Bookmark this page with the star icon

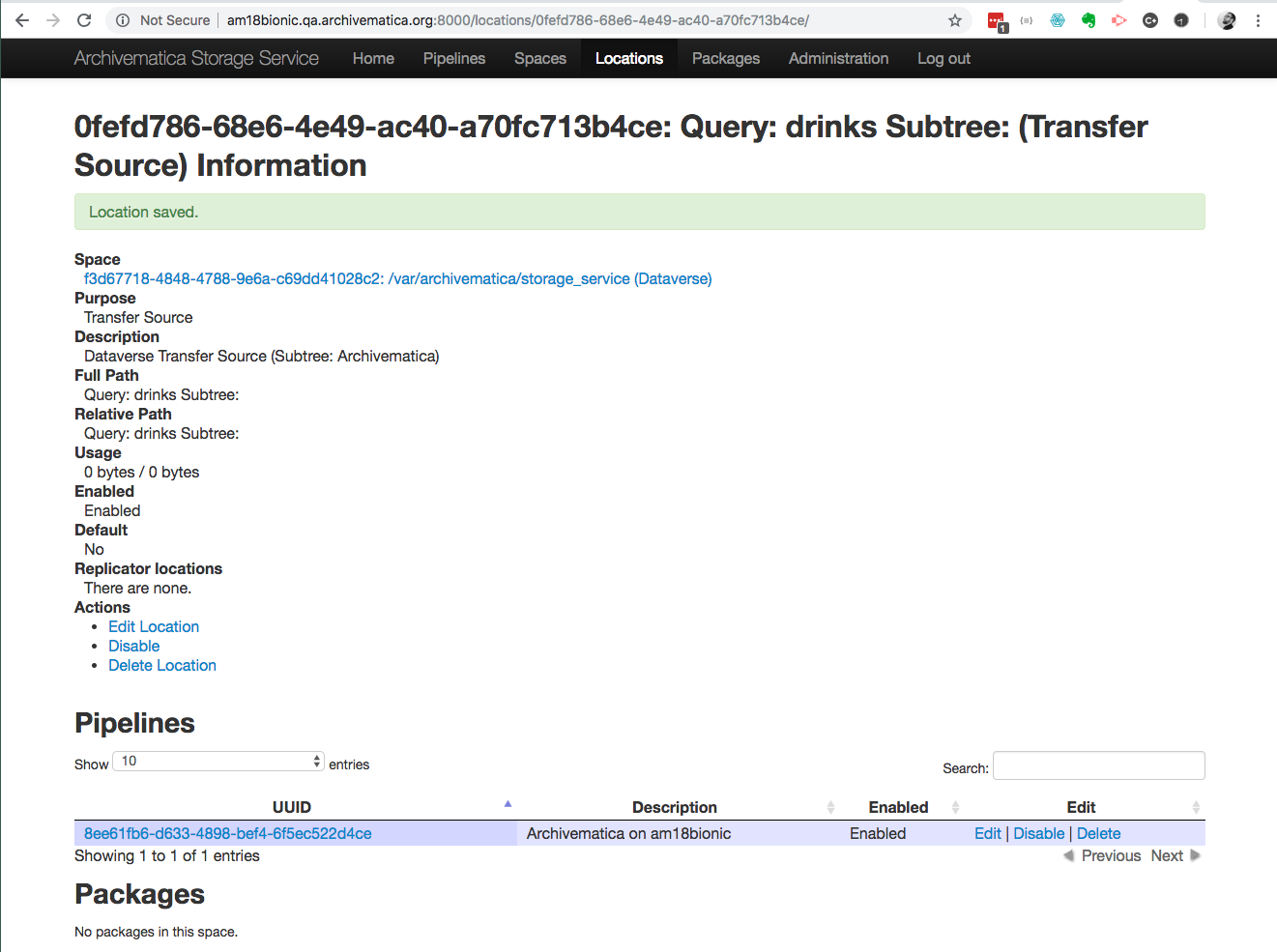point(954,20)
